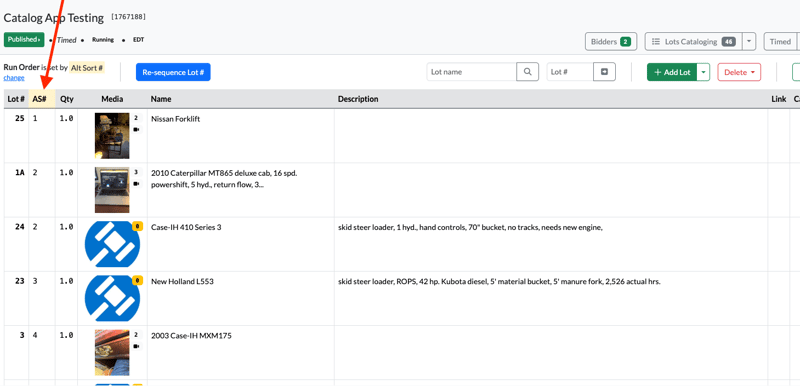
Task: Click the yellow 0 media badge on Case-IH 410 row
Action: tap(137, 226)
